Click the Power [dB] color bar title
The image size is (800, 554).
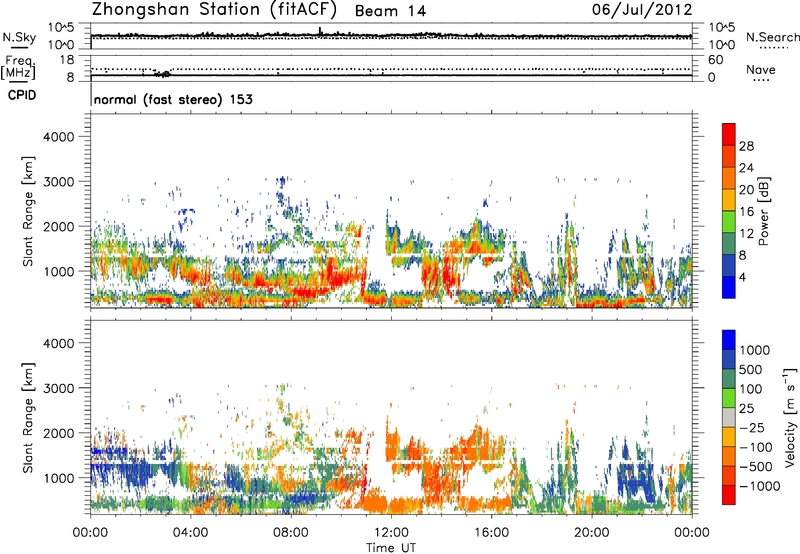[764, 211]
